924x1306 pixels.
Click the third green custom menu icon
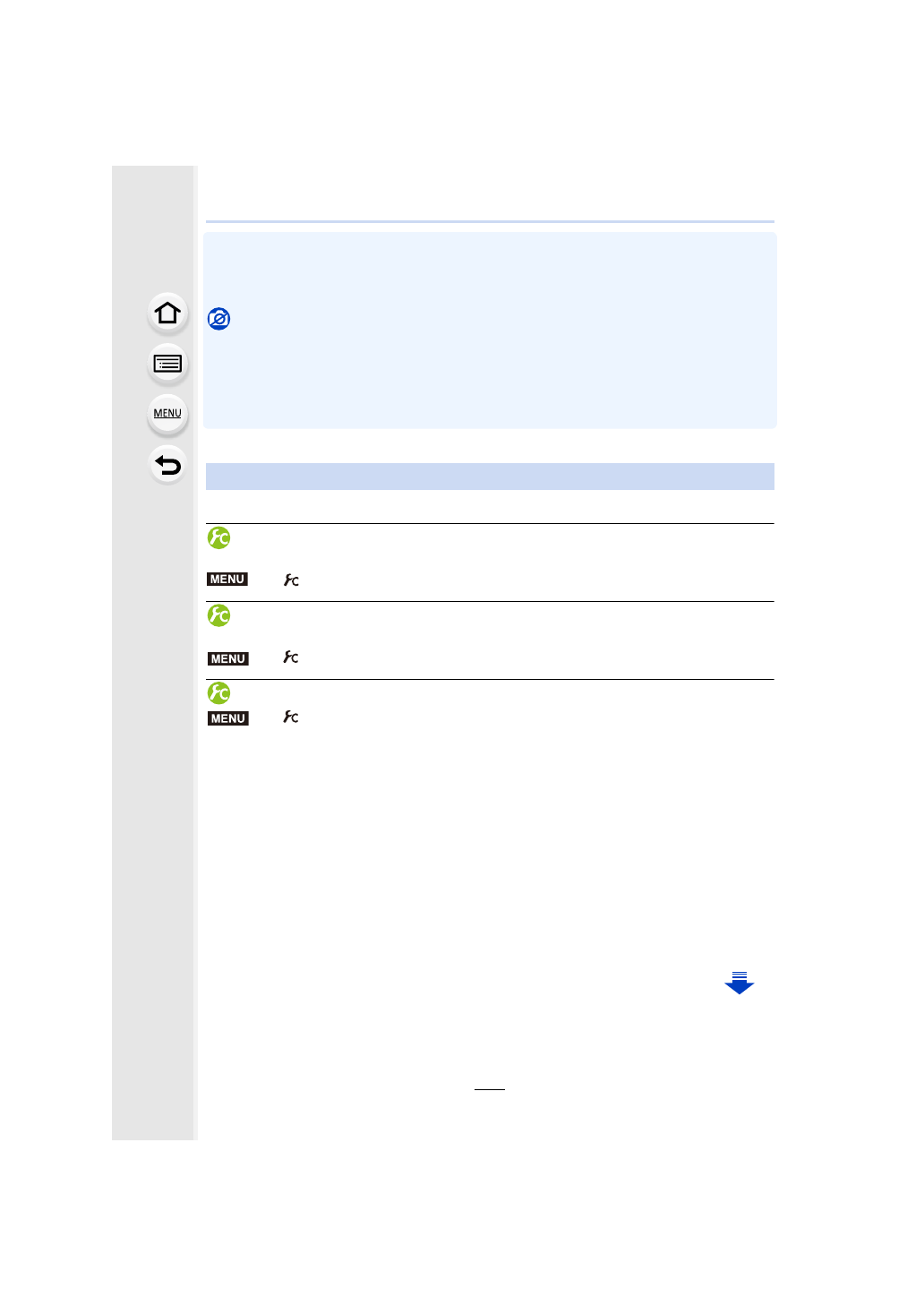coord(219,692)
